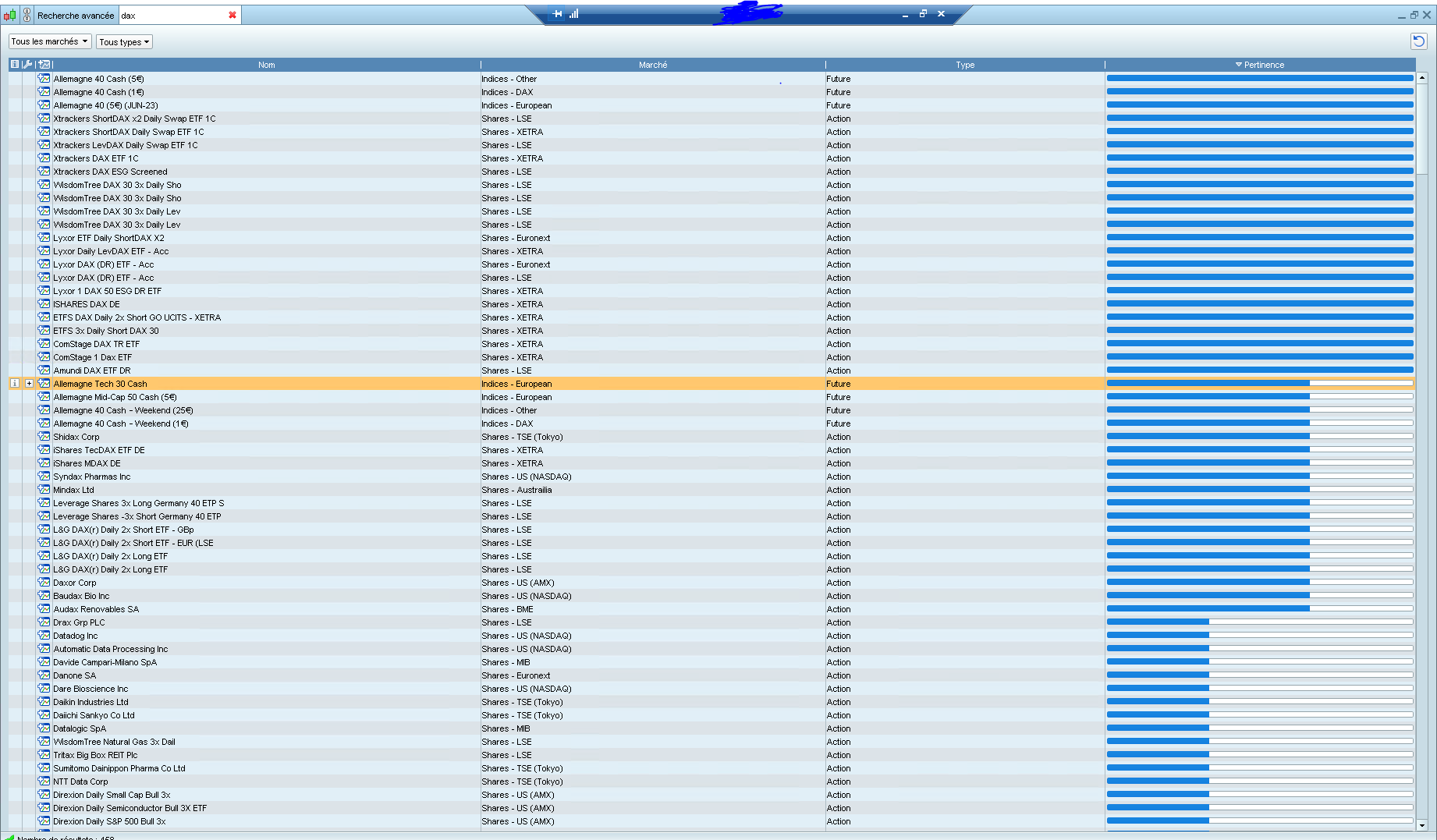The height and width of the screenshot is (840, 1437).
Task: Open chart icon for Allemagne Tech 30 Cash
Action: tap(44, 384)
